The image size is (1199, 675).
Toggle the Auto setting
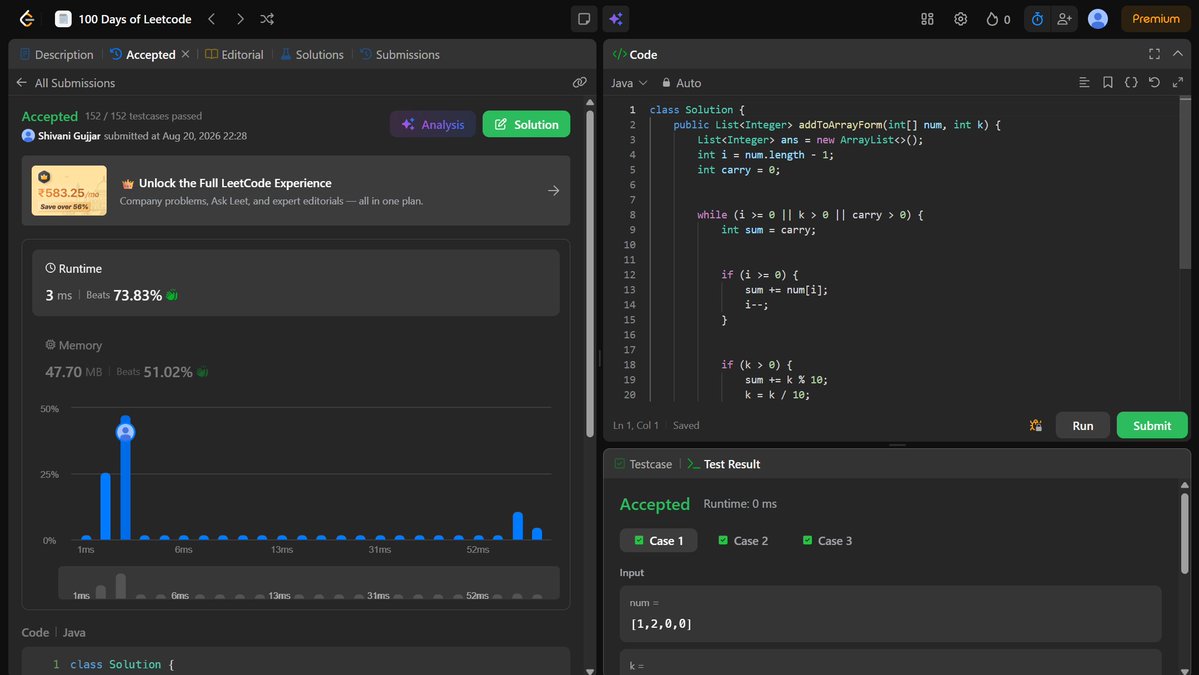point(681,83)
